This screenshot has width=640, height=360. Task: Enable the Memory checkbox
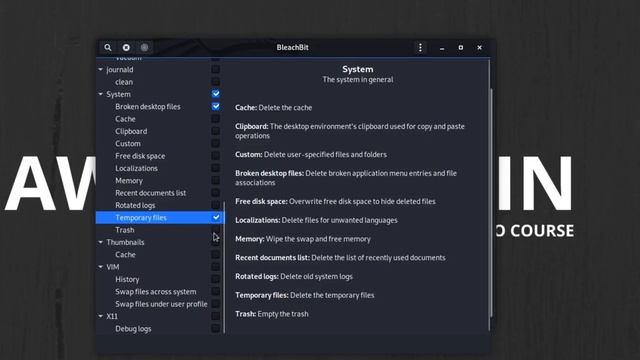click(x=216, y=180)
